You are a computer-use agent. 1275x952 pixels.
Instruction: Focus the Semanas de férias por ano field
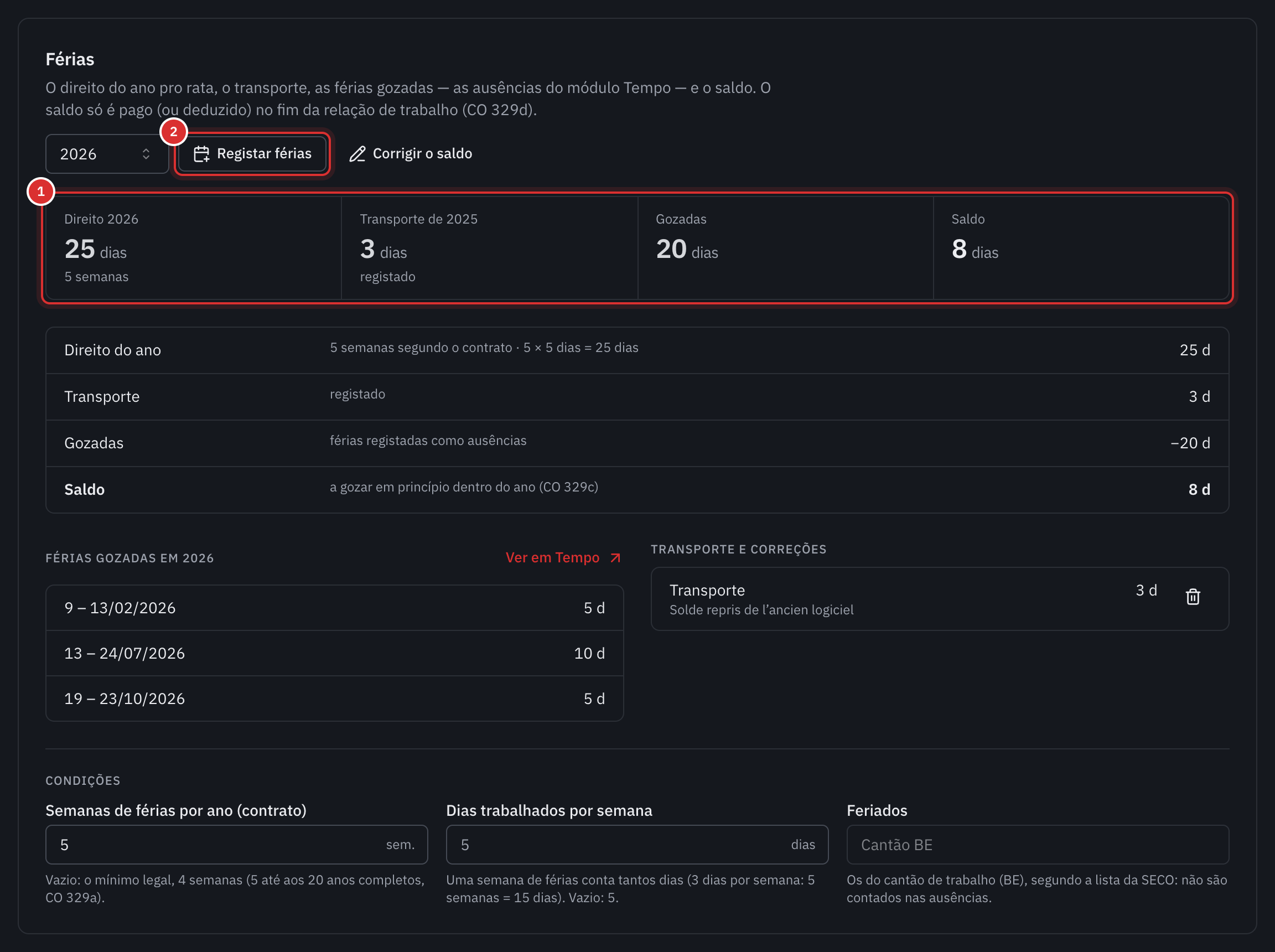(237, 845)
